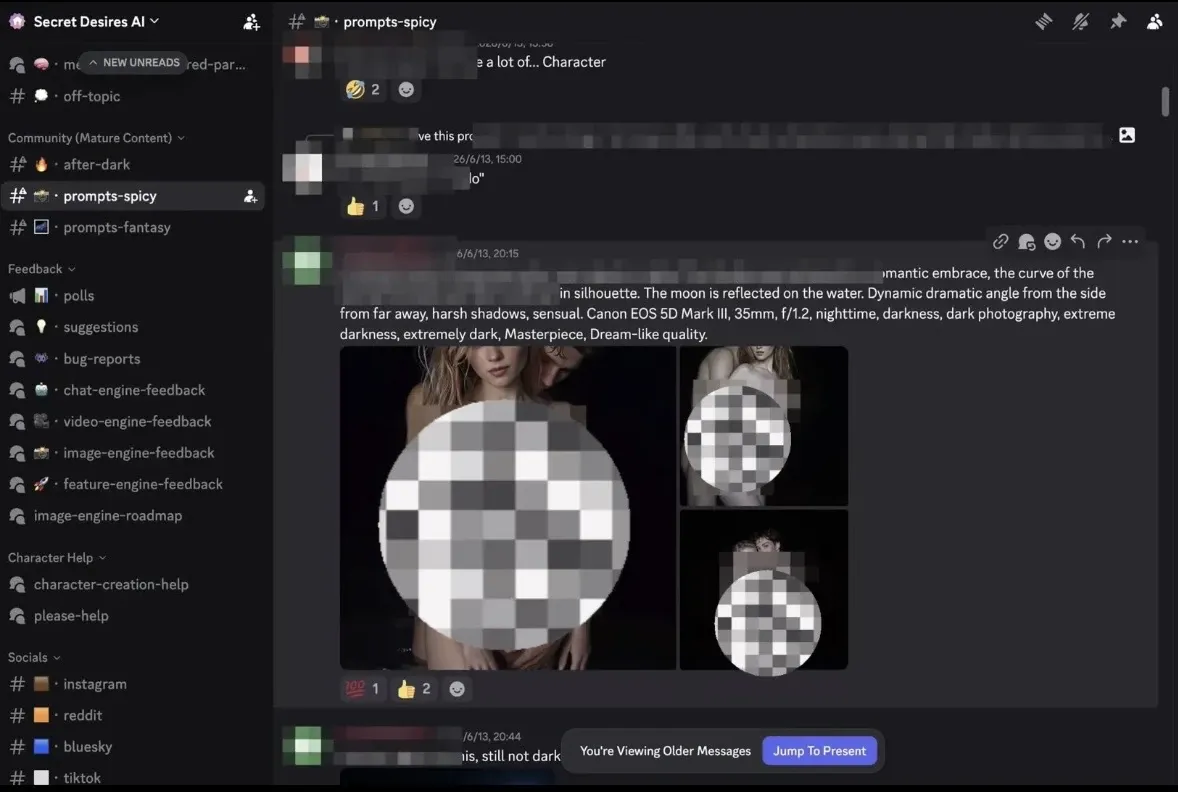Click lightbulb icon on suggestions row

41,327
